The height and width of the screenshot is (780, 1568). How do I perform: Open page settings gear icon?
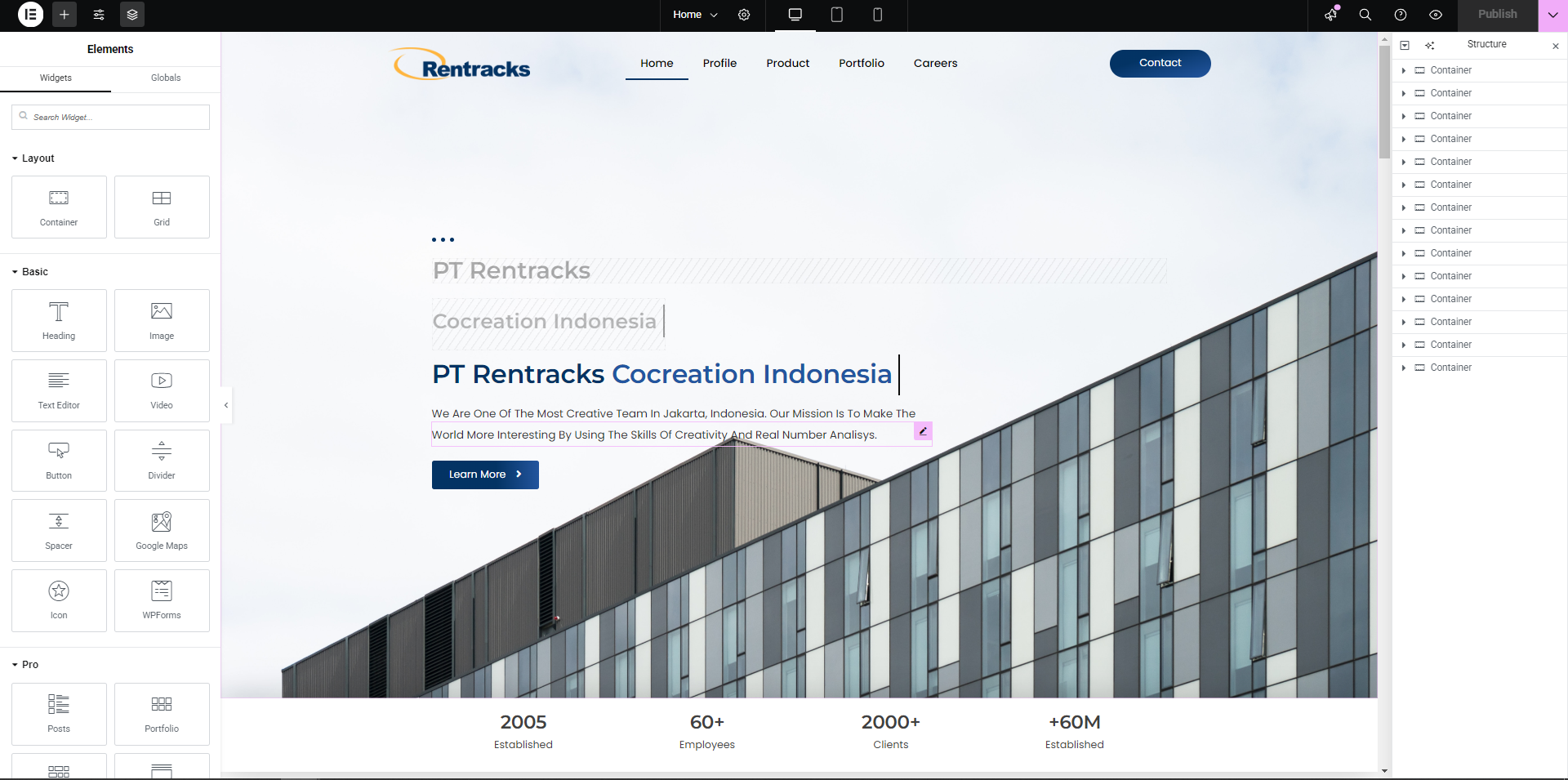744,15
